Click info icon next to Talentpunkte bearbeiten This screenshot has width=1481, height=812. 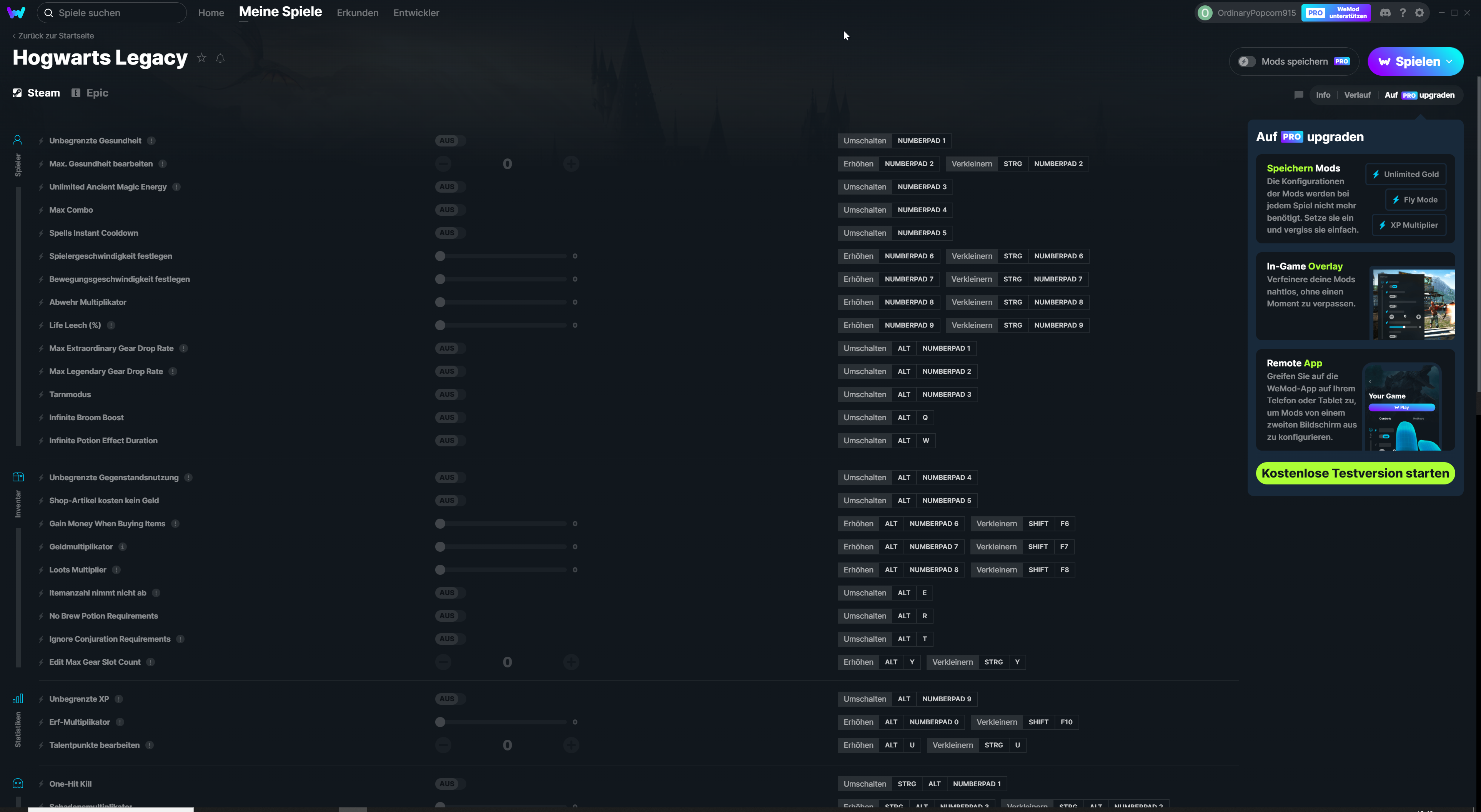pyautogui.click(x=150, y=745)
